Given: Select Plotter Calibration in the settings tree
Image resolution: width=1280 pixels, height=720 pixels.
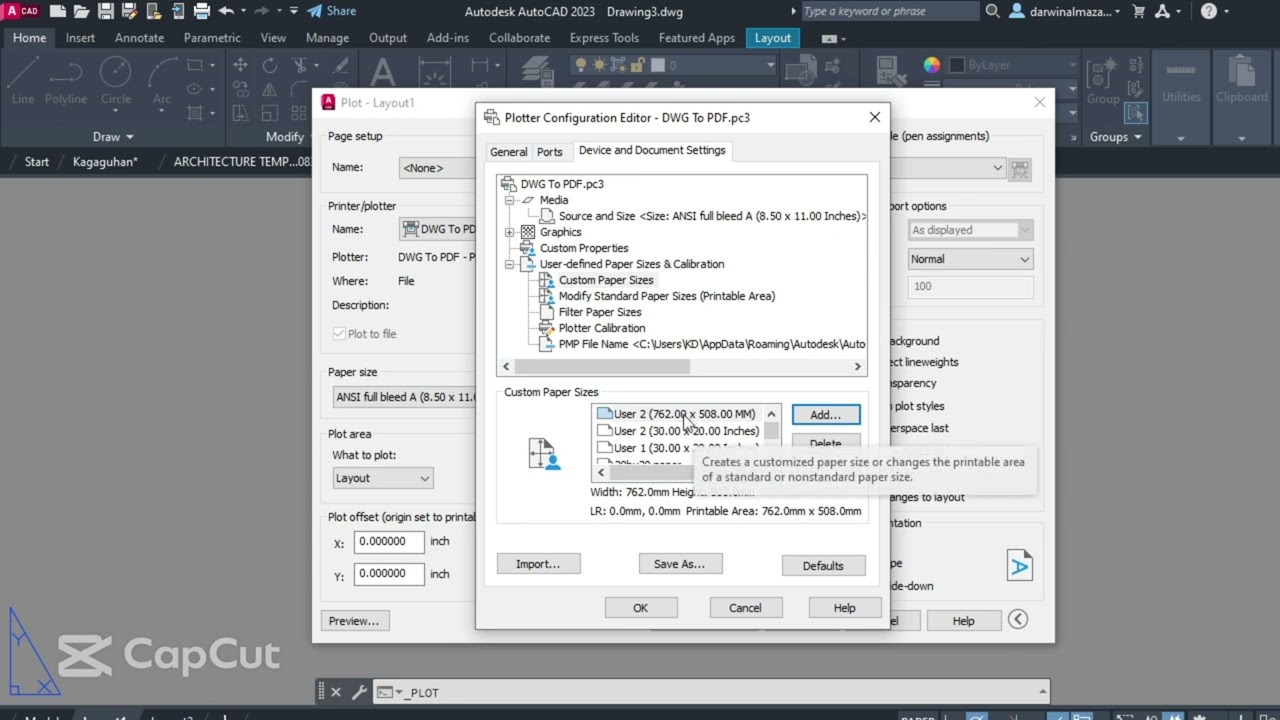Looking at the screenshot, I should 601,328.
